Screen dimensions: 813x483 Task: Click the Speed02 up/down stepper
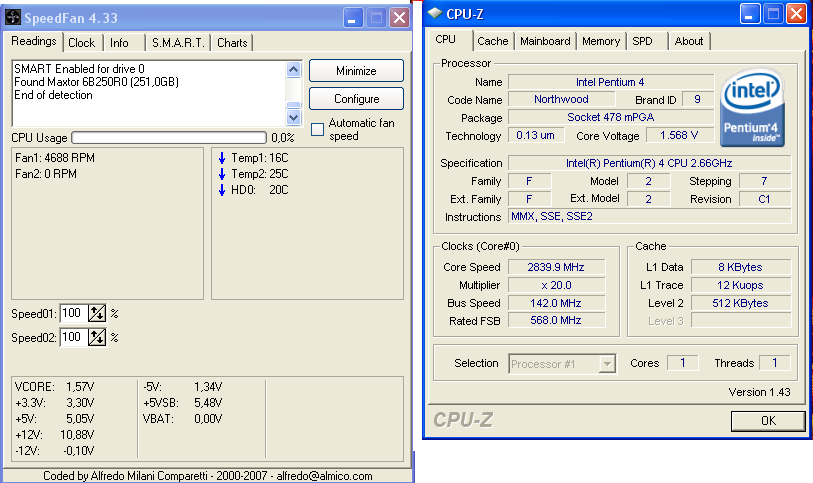(97, 337)
